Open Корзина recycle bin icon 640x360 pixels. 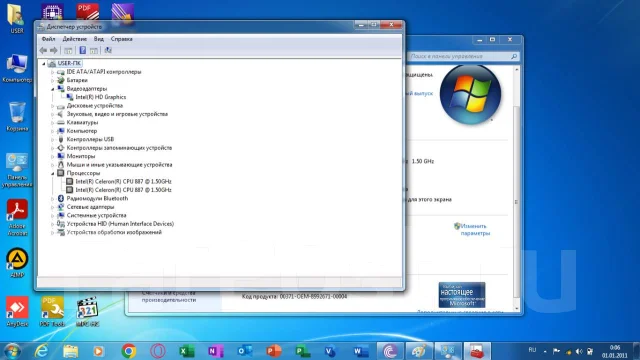coord(17,117)
